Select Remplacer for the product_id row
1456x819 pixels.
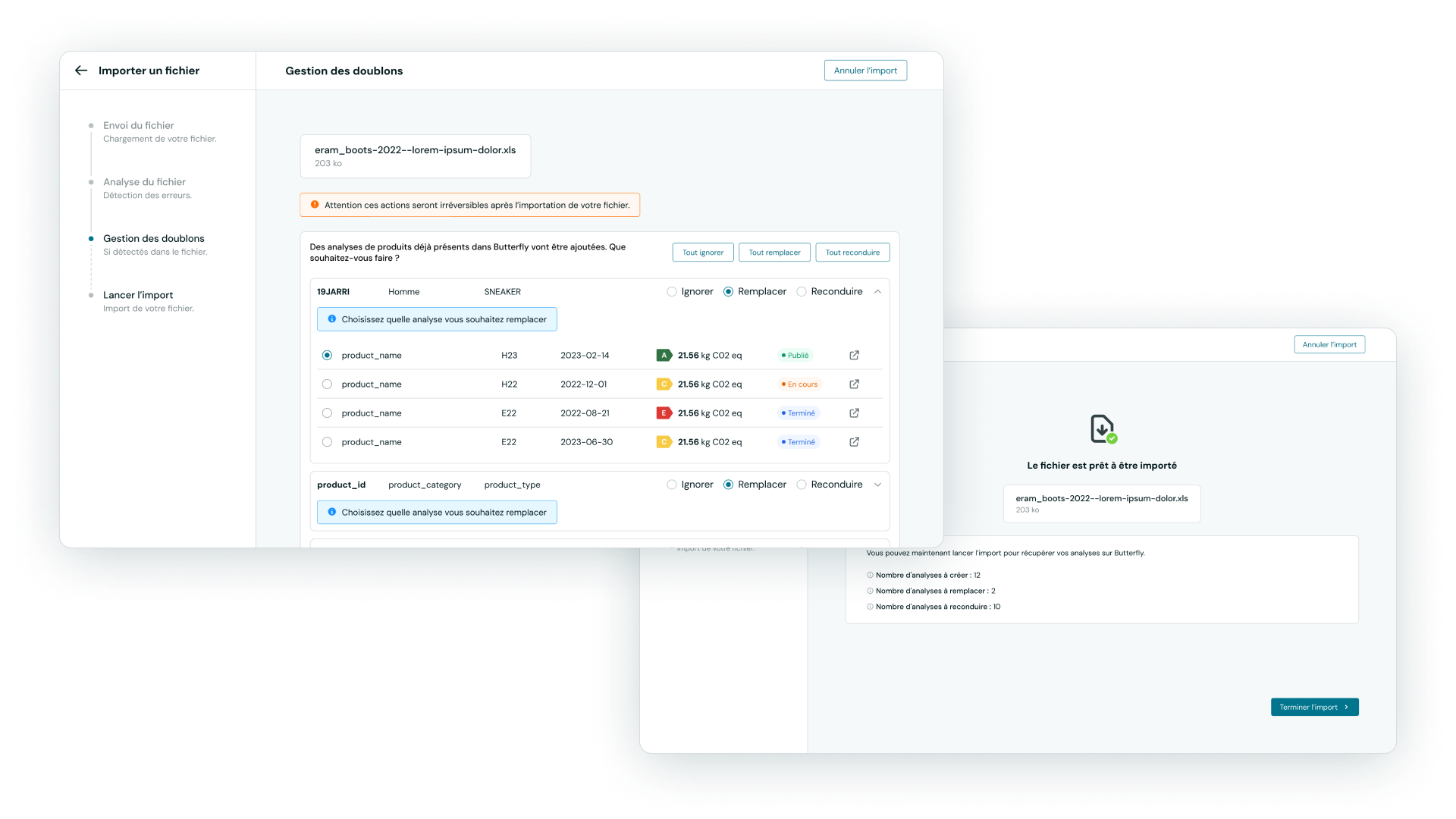[728, 485]
